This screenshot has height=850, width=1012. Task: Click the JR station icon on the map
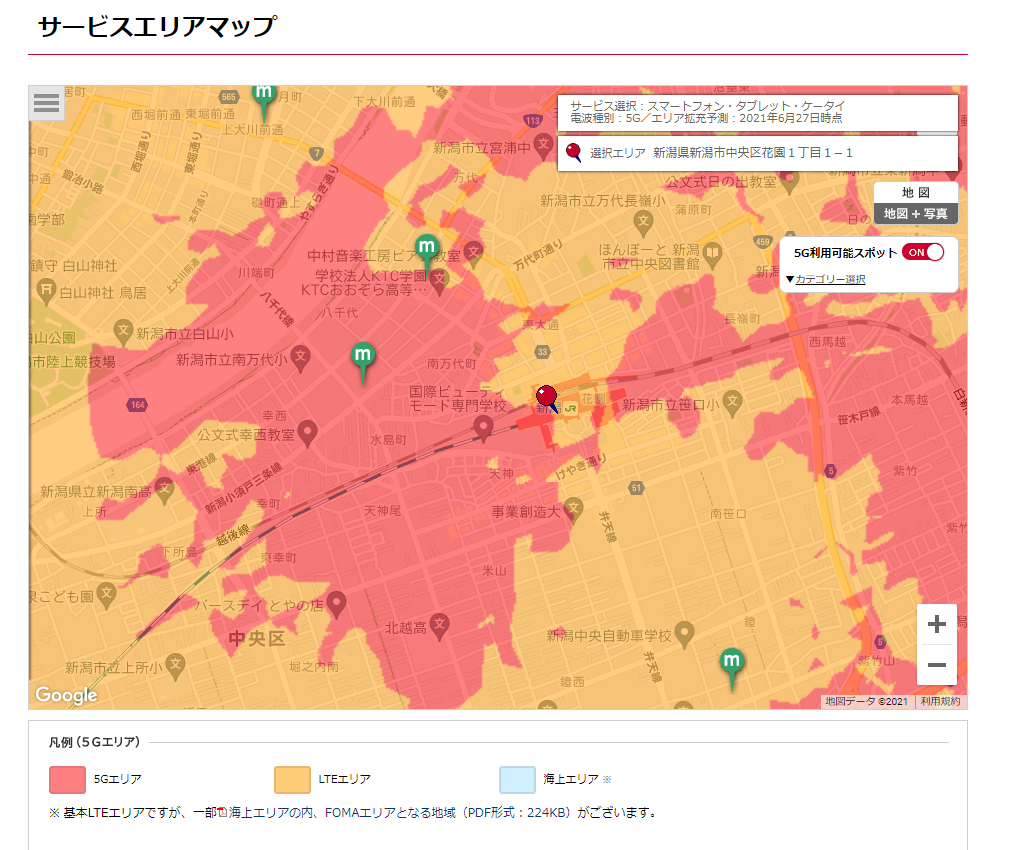pos(571,408)
